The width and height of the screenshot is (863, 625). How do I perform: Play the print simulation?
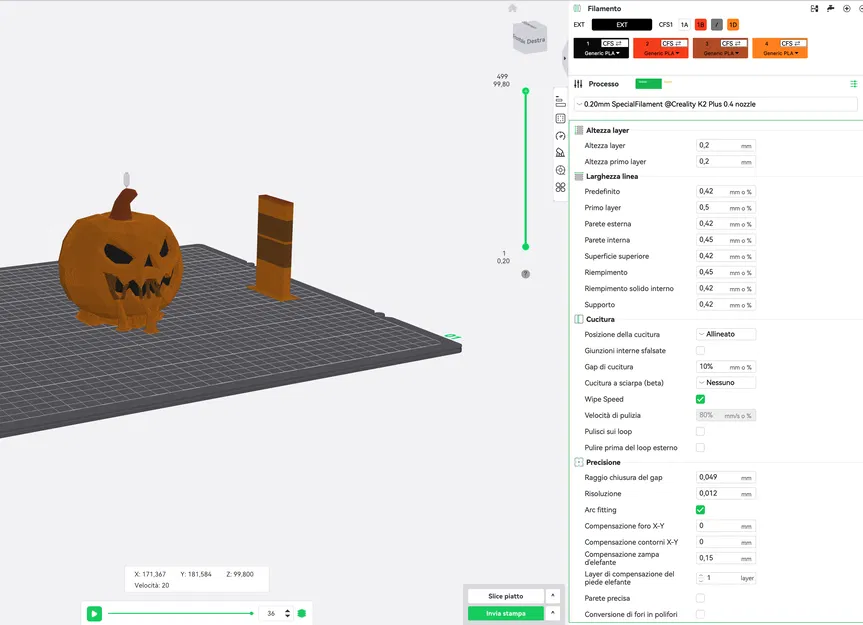[94, 613]
